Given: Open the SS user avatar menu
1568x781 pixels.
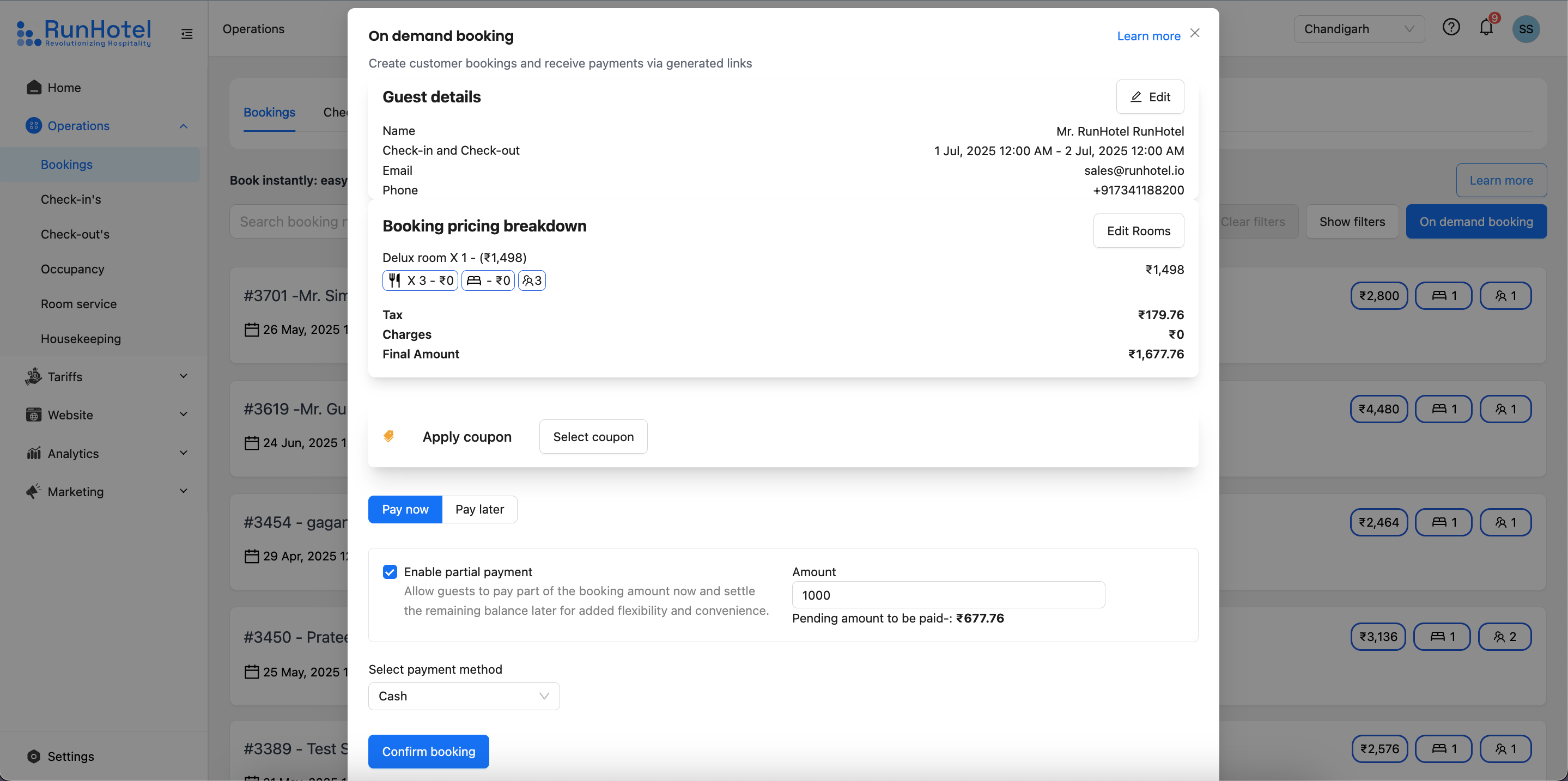Looking at the screenshot, I should (1526, 28).
